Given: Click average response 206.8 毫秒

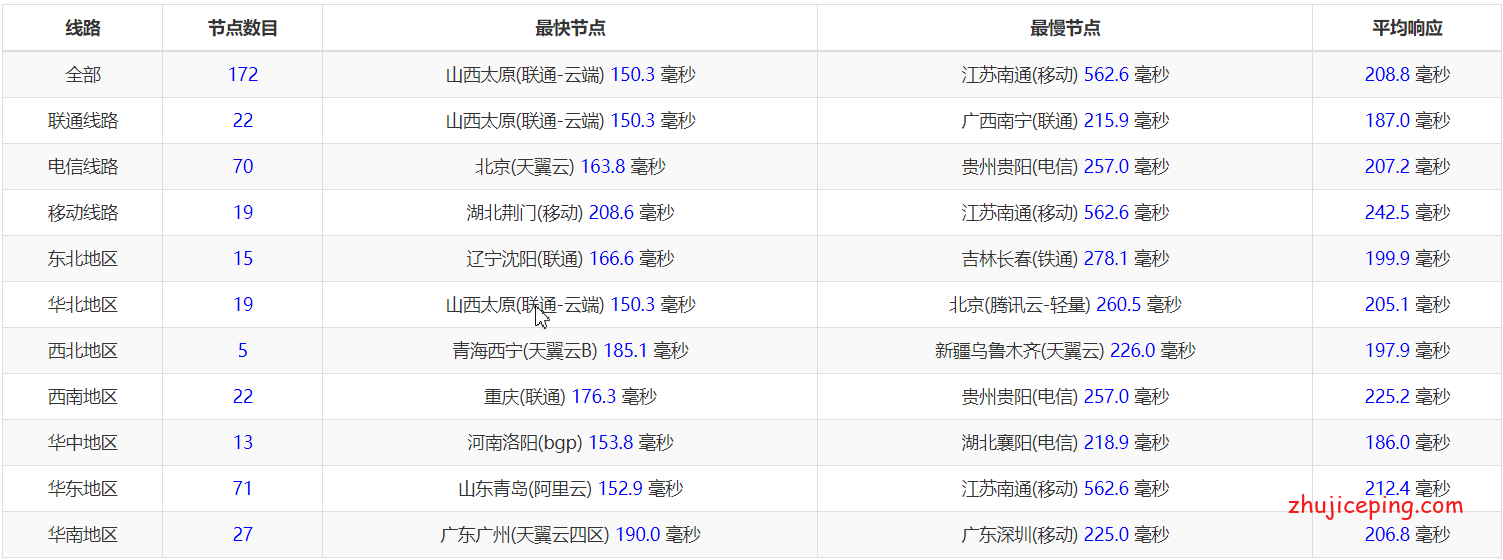Looking at the screenshot, I should [x=1407, y=535].
